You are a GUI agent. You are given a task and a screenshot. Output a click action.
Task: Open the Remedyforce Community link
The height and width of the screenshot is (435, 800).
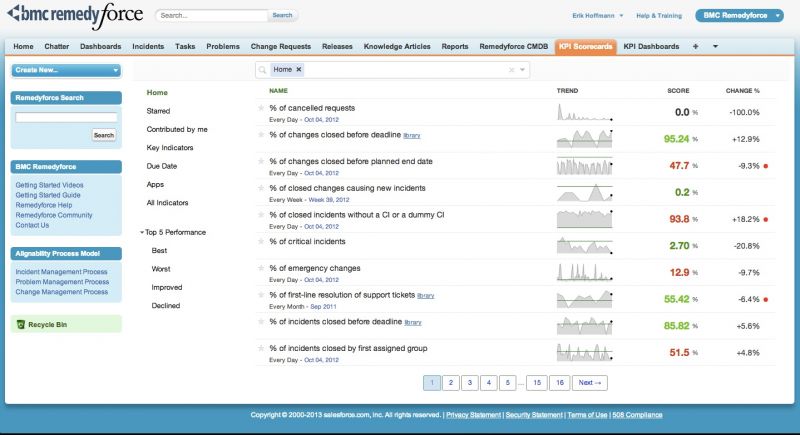point(54,215)
